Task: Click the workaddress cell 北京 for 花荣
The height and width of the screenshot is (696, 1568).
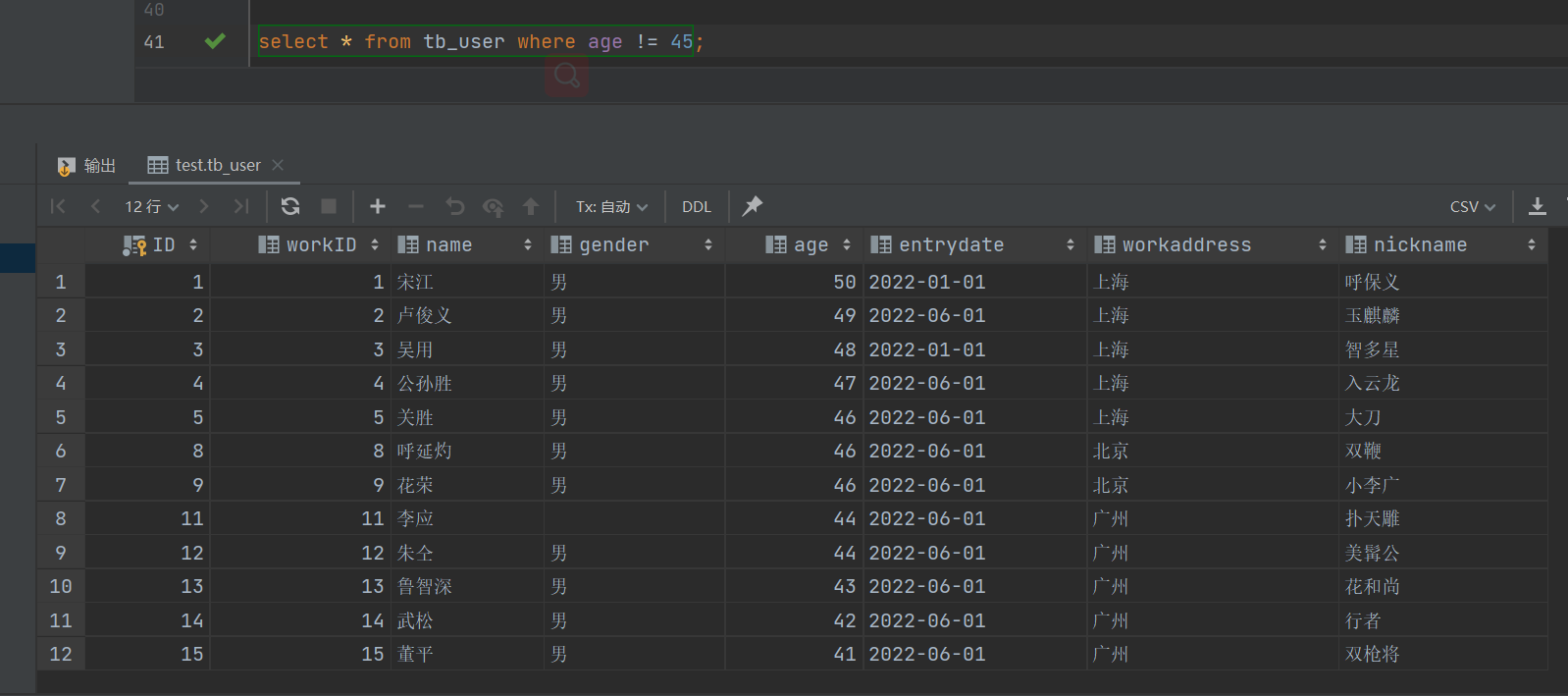Action: (x=1213, y=485)
